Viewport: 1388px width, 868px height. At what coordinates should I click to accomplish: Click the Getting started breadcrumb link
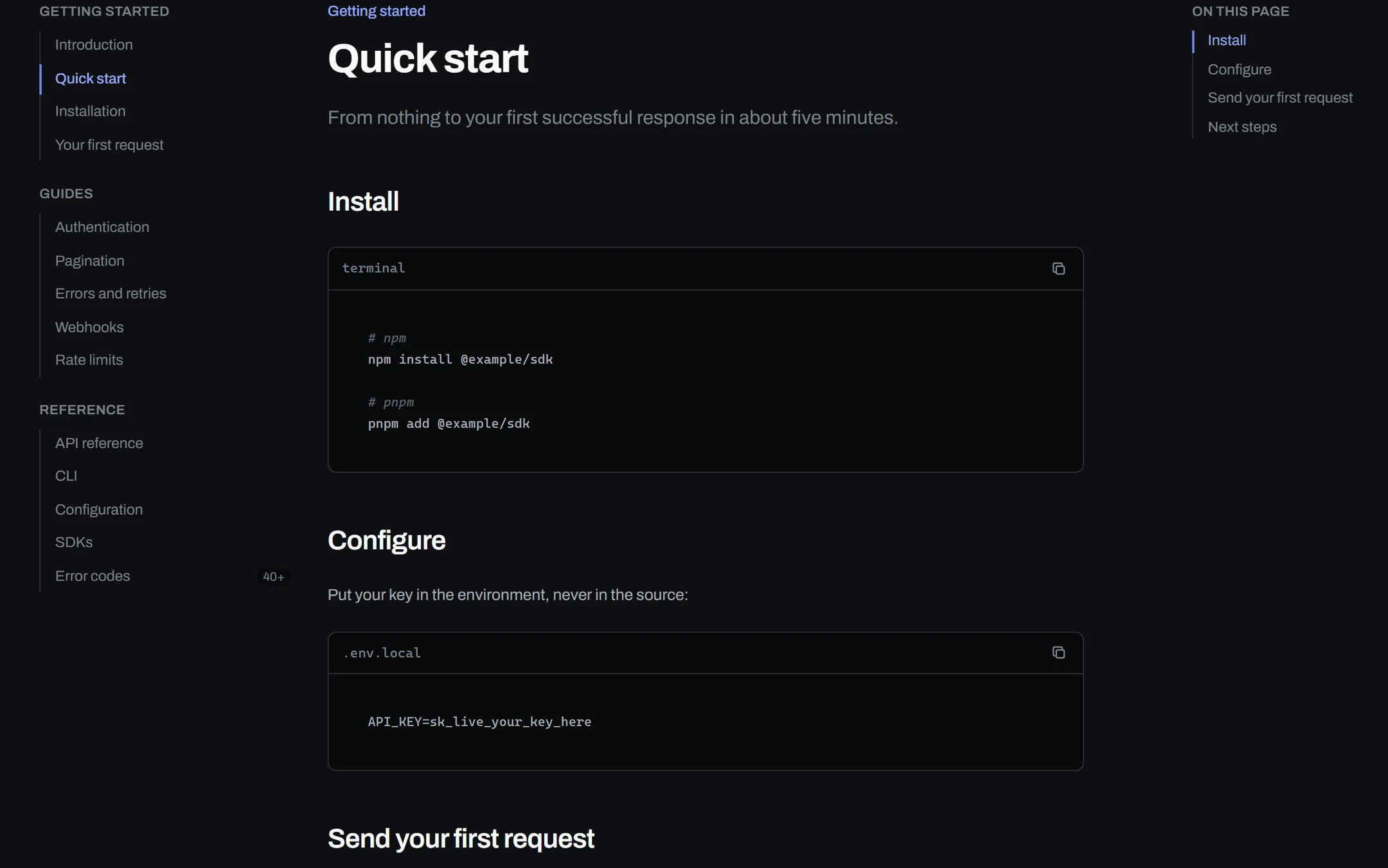377,11
